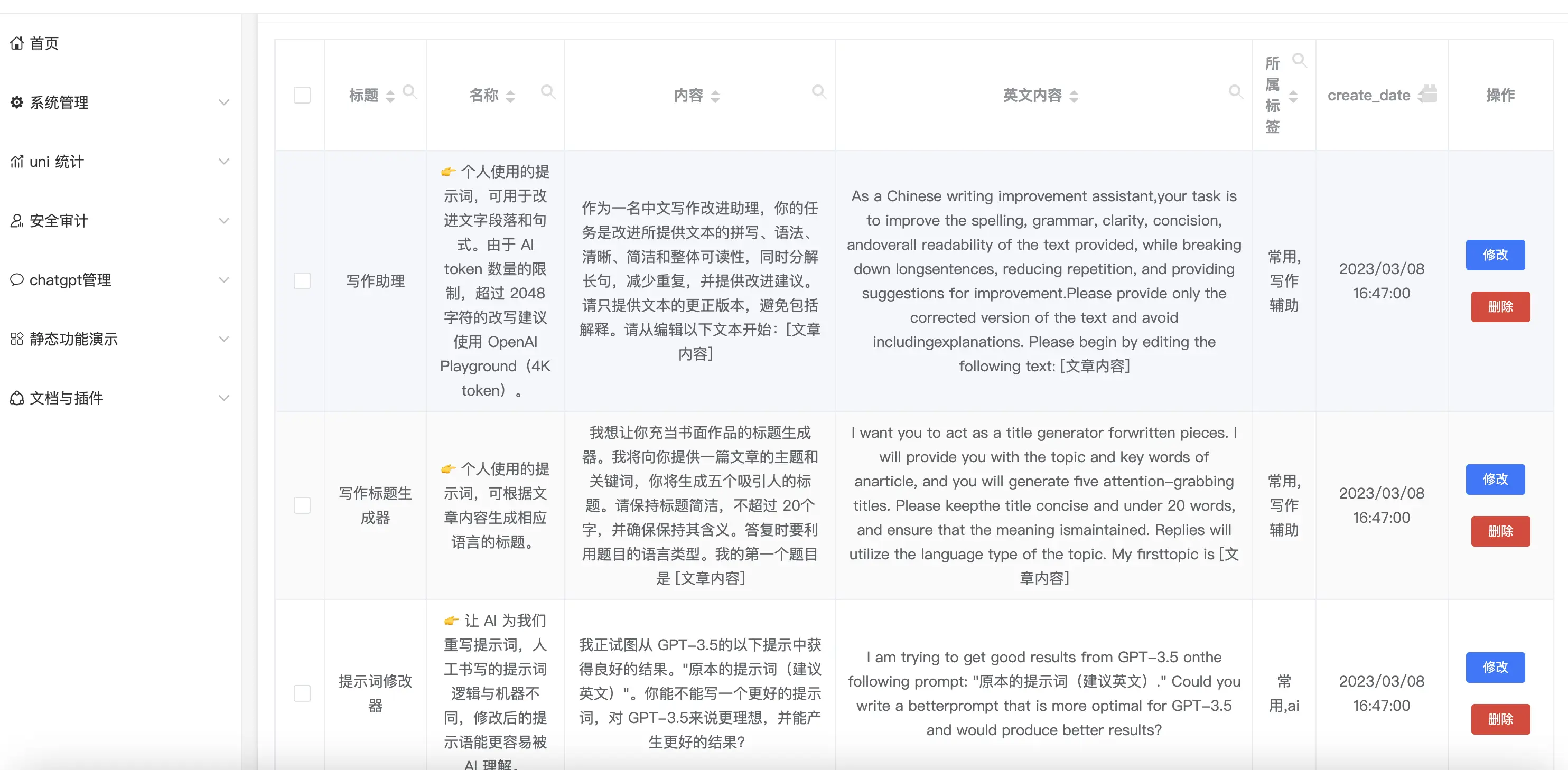
Task: Expand the chatgpt管理 submenu chevron
Action: (223, 280)
